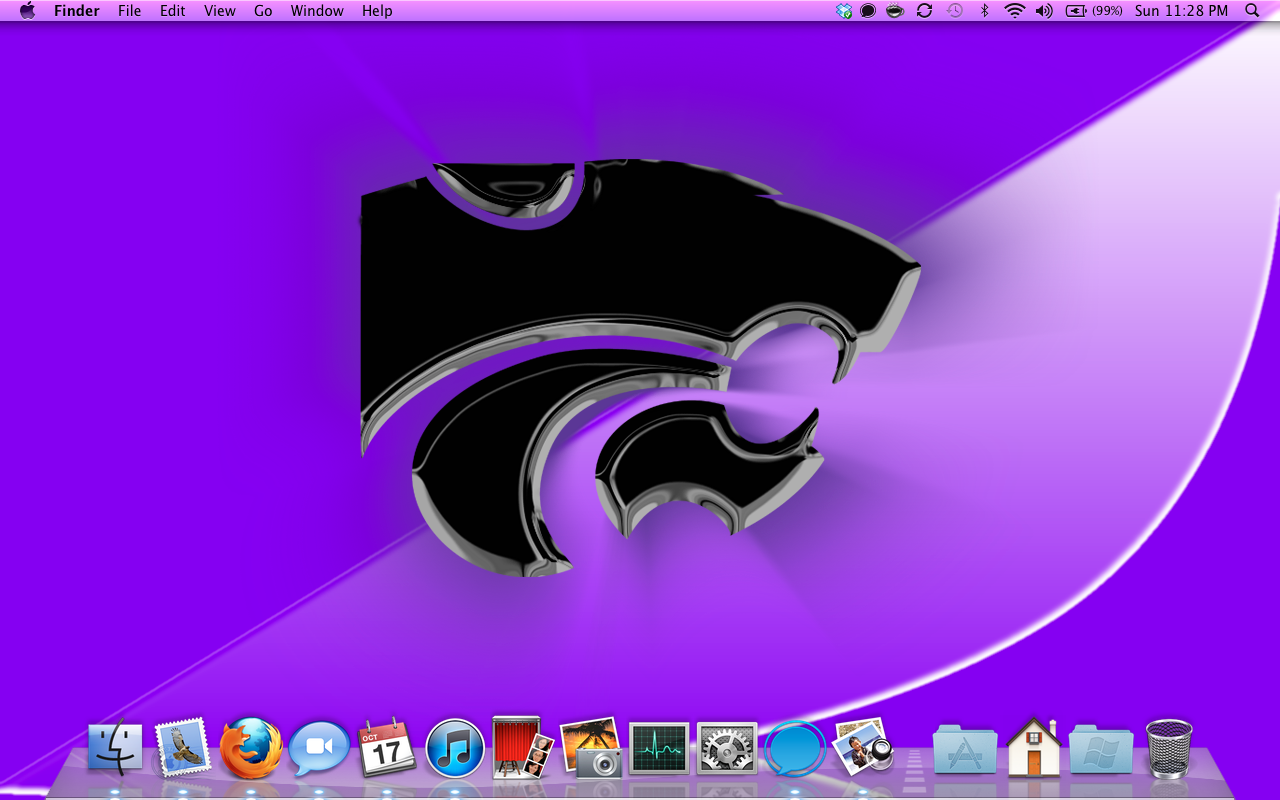Open the Wi-Fi AirPort status menu
The width and height of the screenshot is (1280, 800).
click(1015, 11)
